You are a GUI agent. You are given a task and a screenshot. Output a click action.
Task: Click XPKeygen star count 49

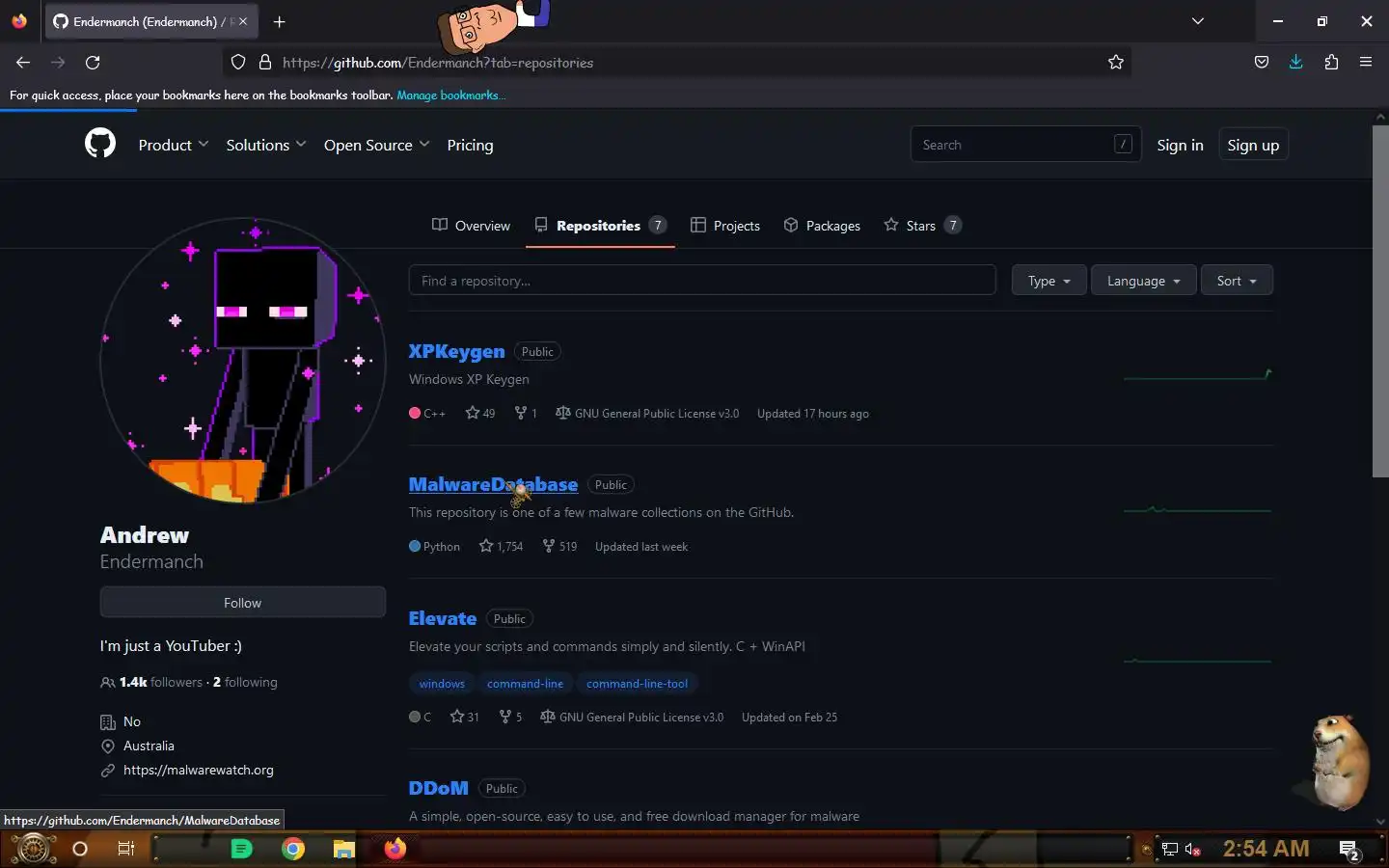tap(480, 413)
